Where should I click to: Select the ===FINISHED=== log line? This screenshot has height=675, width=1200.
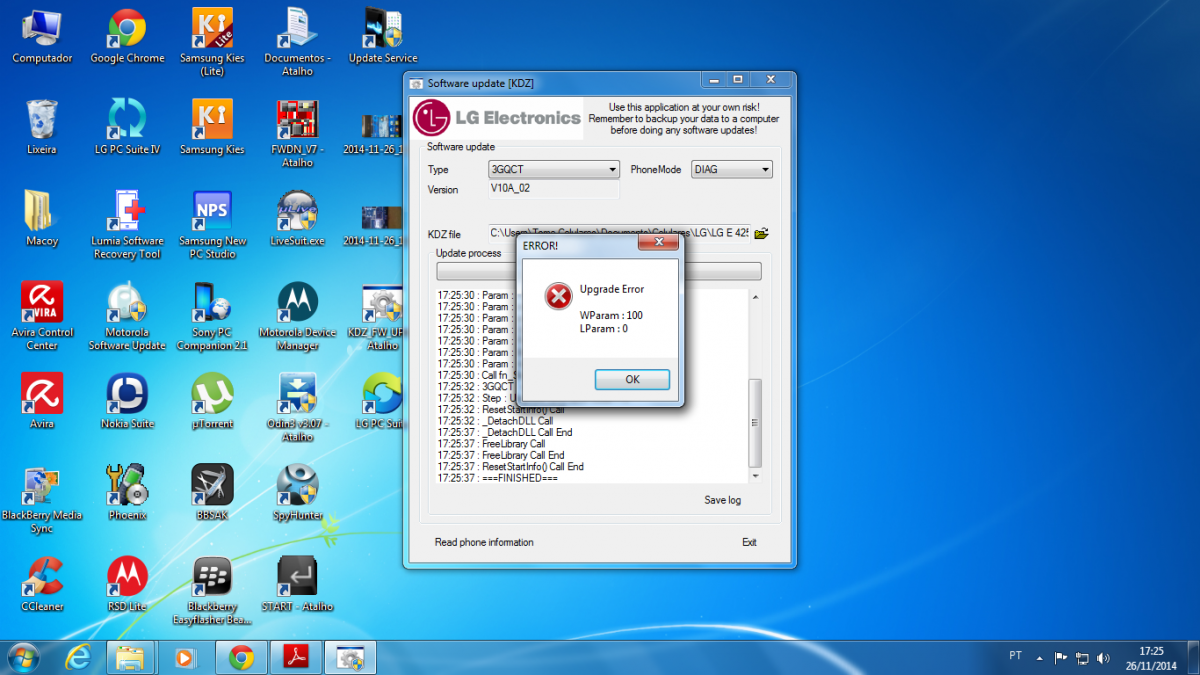pyautogui.click(x=497, y=478)
